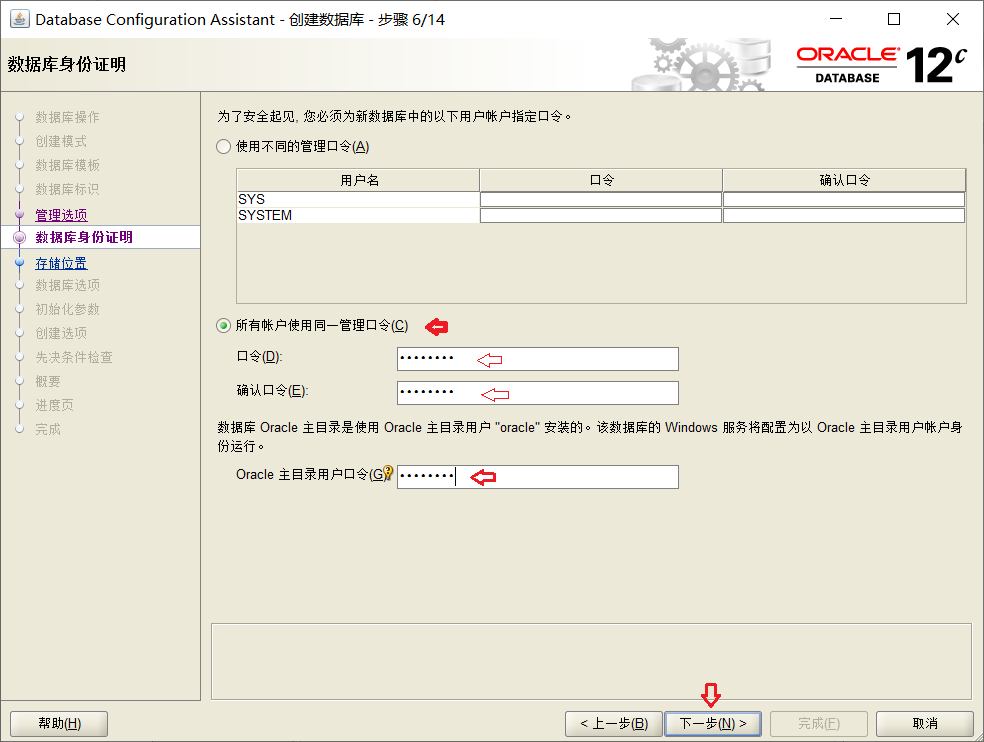Viewport: 984px width, 742px height.
Task: Click the 创建选项 step label
Action: point(61,333)
